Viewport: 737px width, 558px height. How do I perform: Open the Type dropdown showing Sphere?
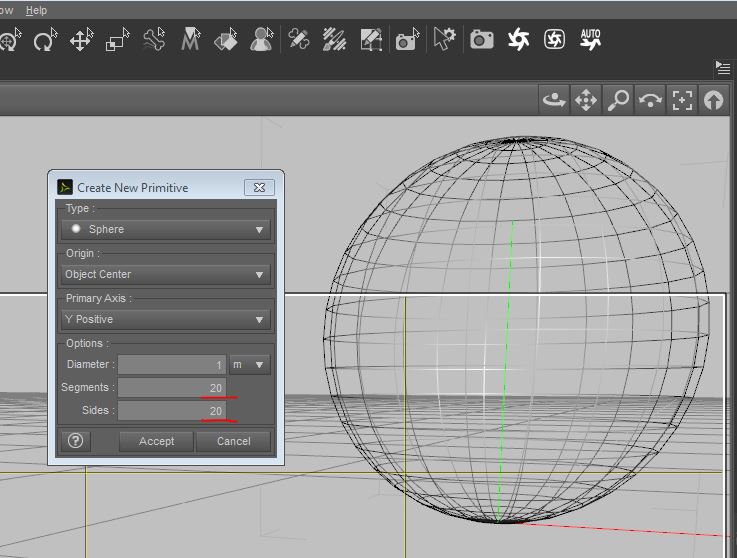click(166, 229)
